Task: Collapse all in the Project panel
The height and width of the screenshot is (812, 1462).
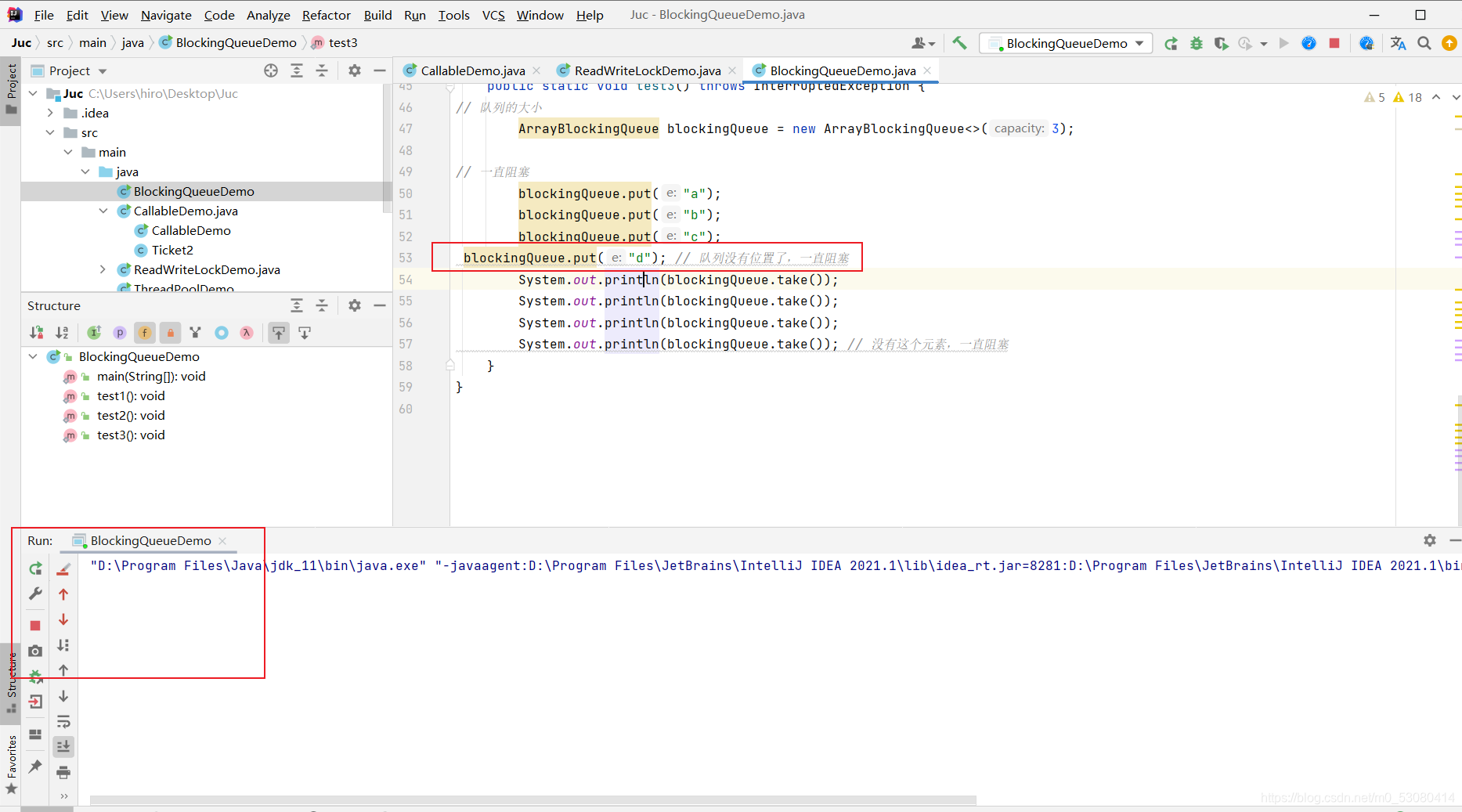Action: point(322,70)
